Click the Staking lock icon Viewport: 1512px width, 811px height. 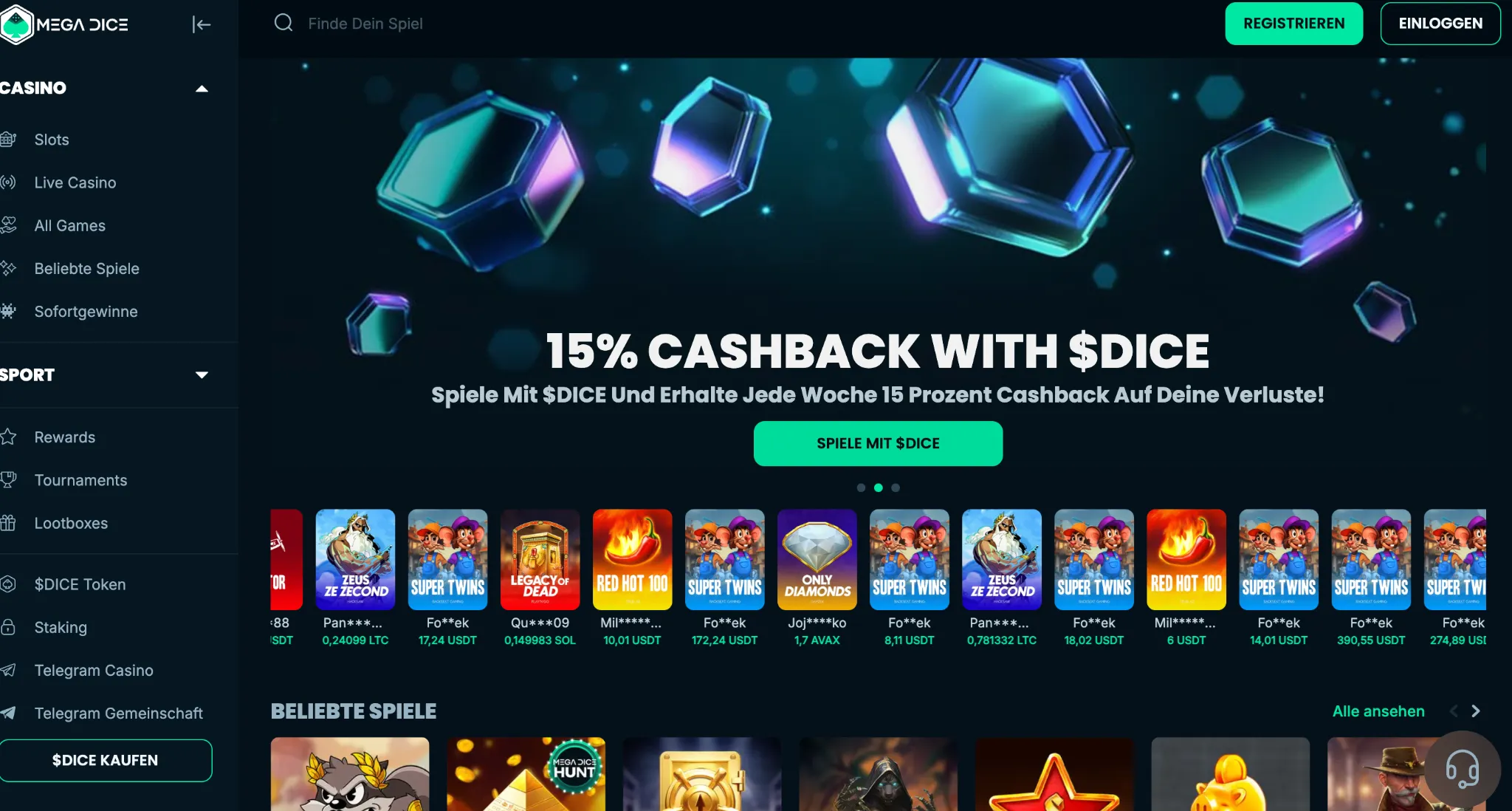pos(8,626)
